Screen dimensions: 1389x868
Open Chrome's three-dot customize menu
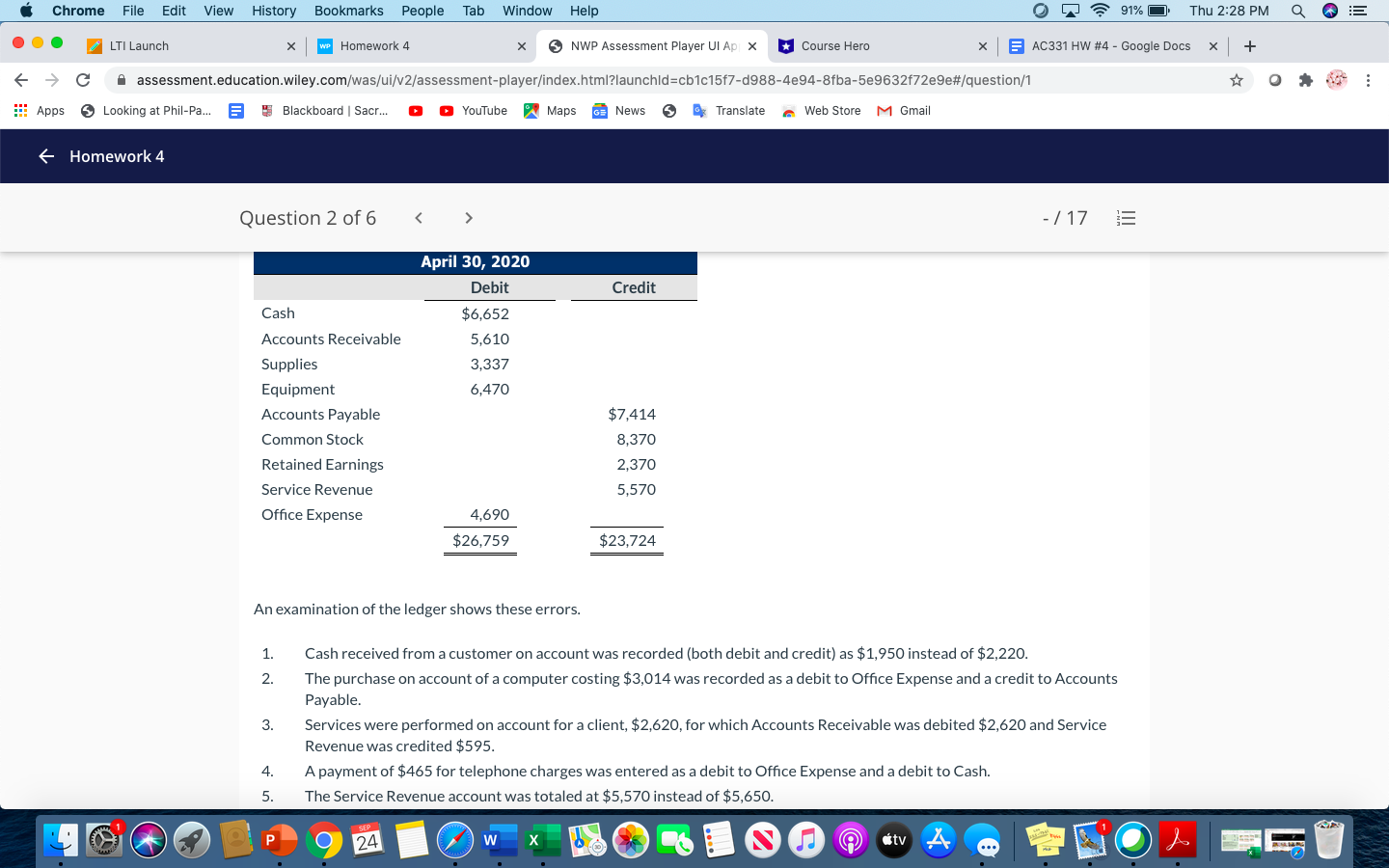(1369, 82)
